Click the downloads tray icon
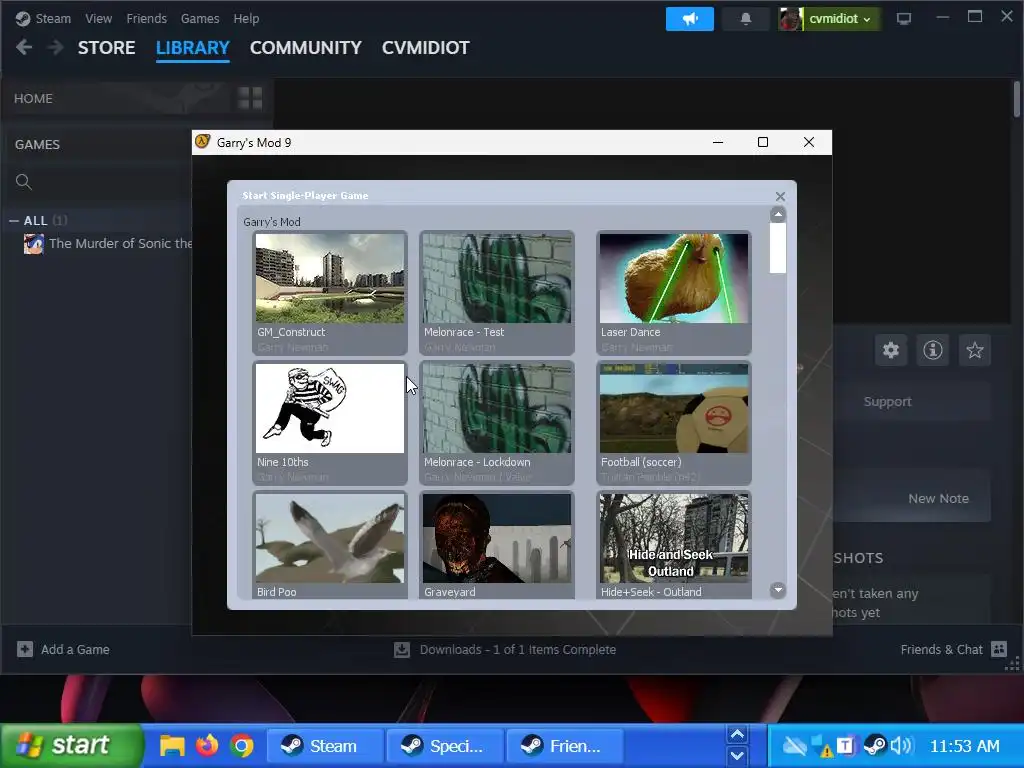The image size is (1024, 768). point(402,650)
